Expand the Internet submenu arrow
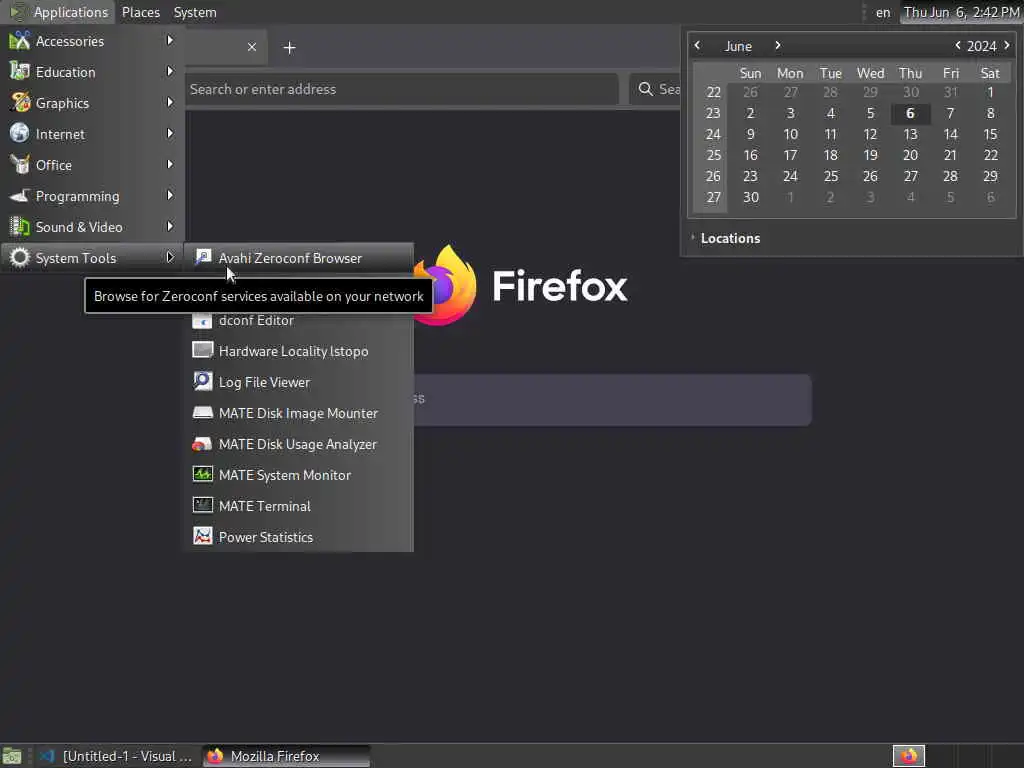 [x=170, y=133]
